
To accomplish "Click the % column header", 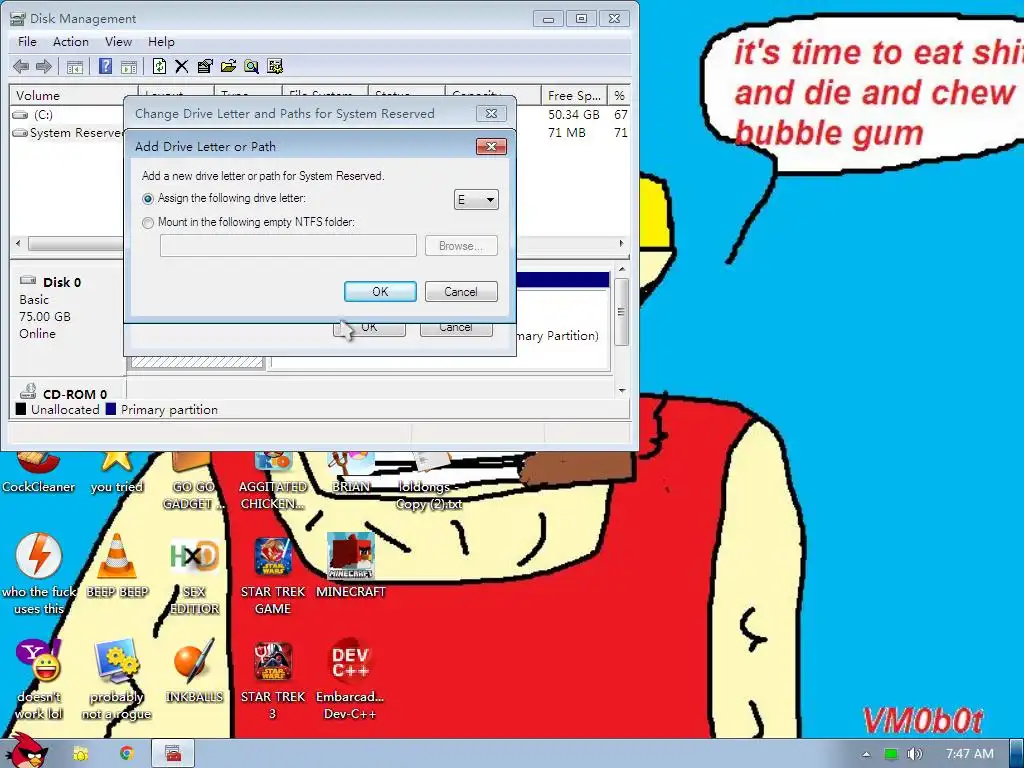I will pyautogui.click(x=619, y=95).
